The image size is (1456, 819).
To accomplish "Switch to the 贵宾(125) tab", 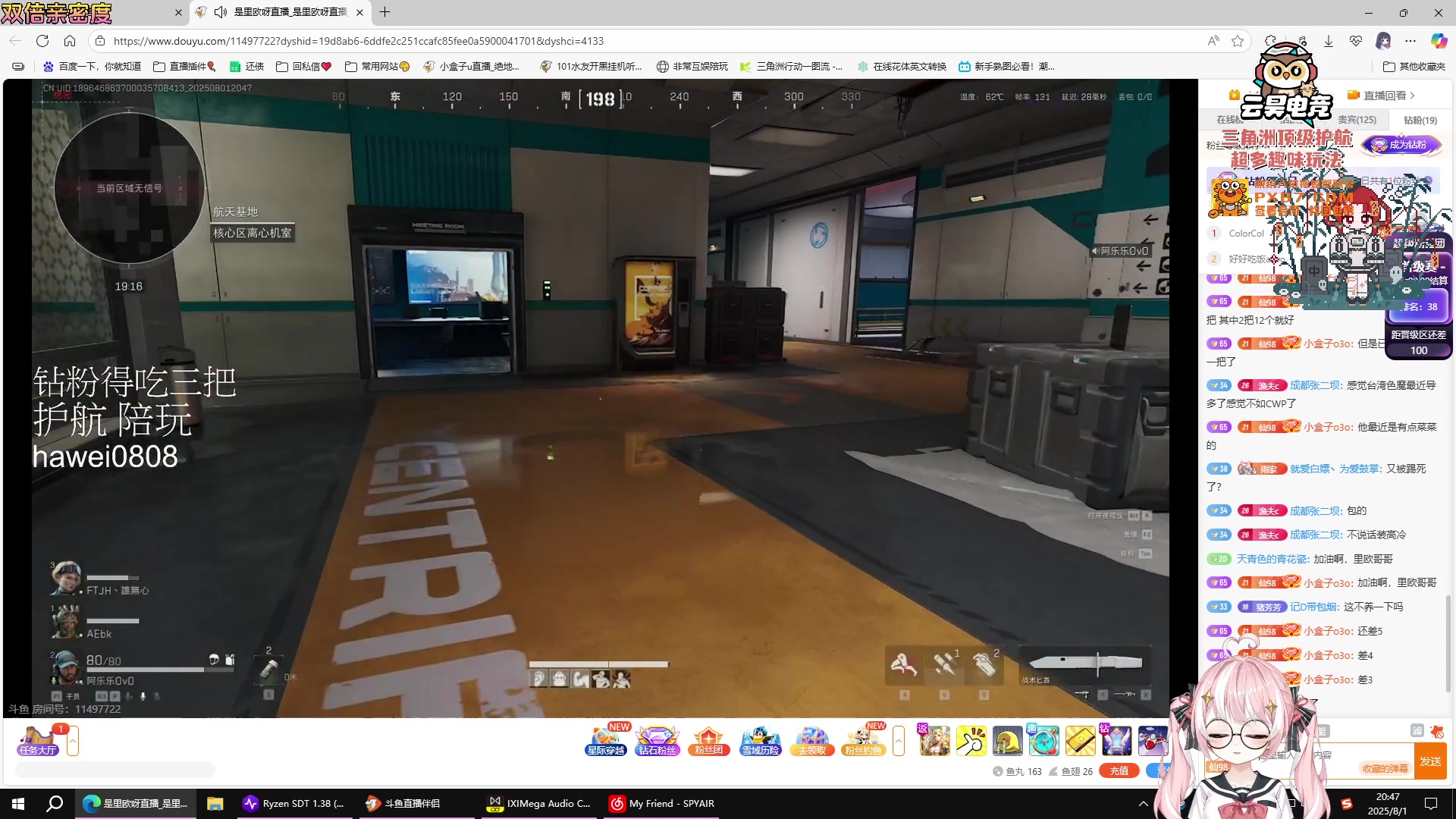I will click(1357, 120).
